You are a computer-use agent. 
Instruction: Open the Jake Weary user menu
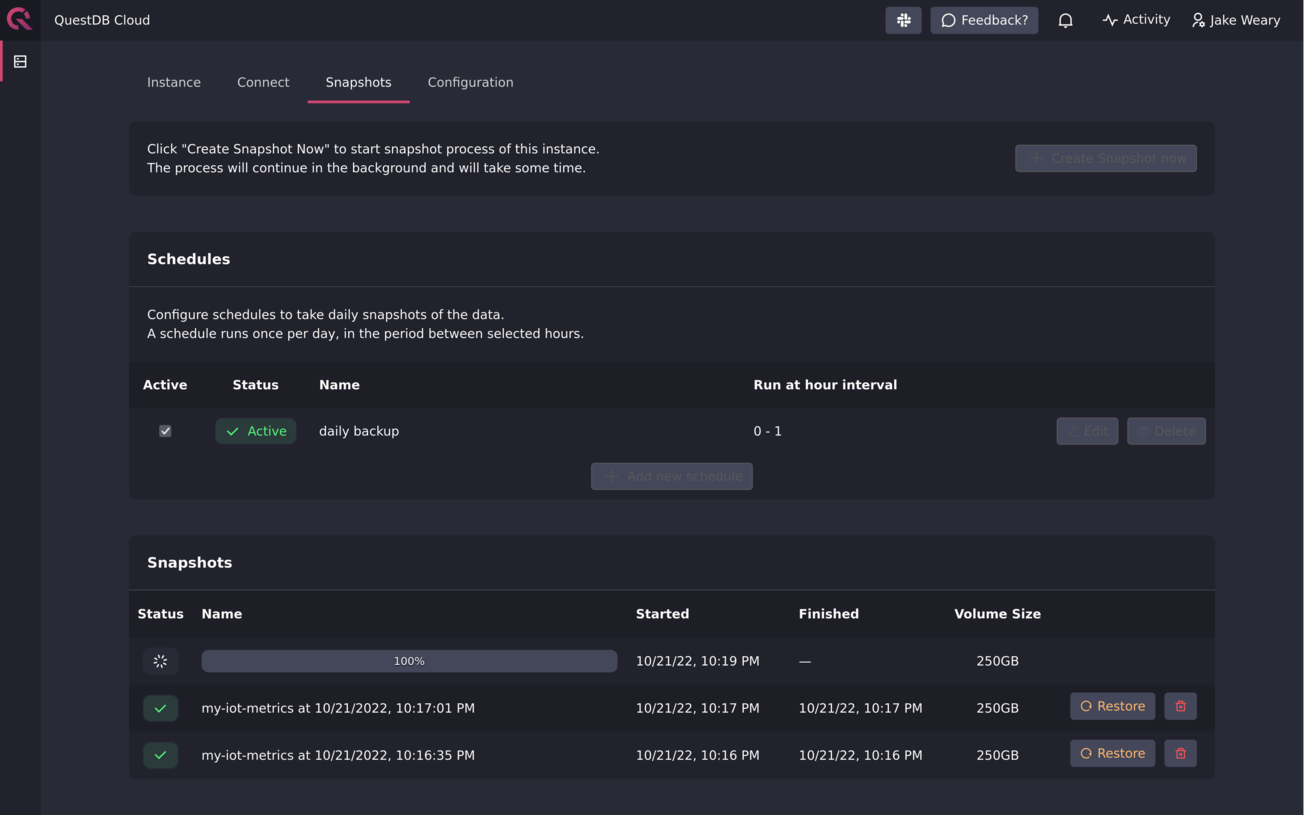(x=1236, y=20)
